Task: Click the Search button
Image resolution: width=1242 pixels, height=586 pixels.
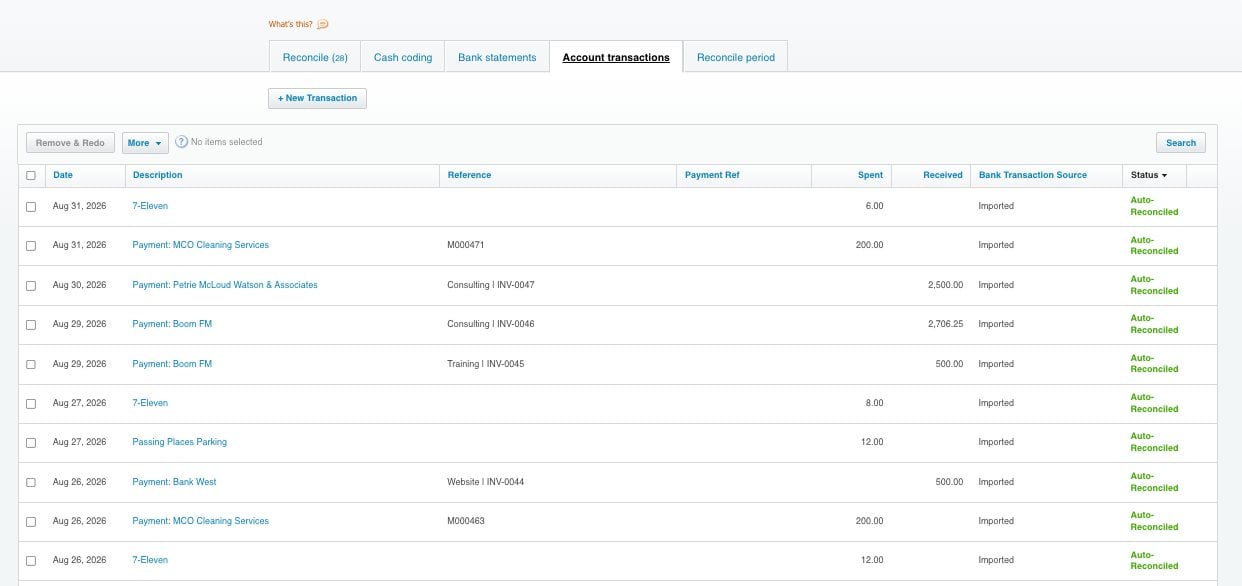Action: click(x=1181, y=143)
